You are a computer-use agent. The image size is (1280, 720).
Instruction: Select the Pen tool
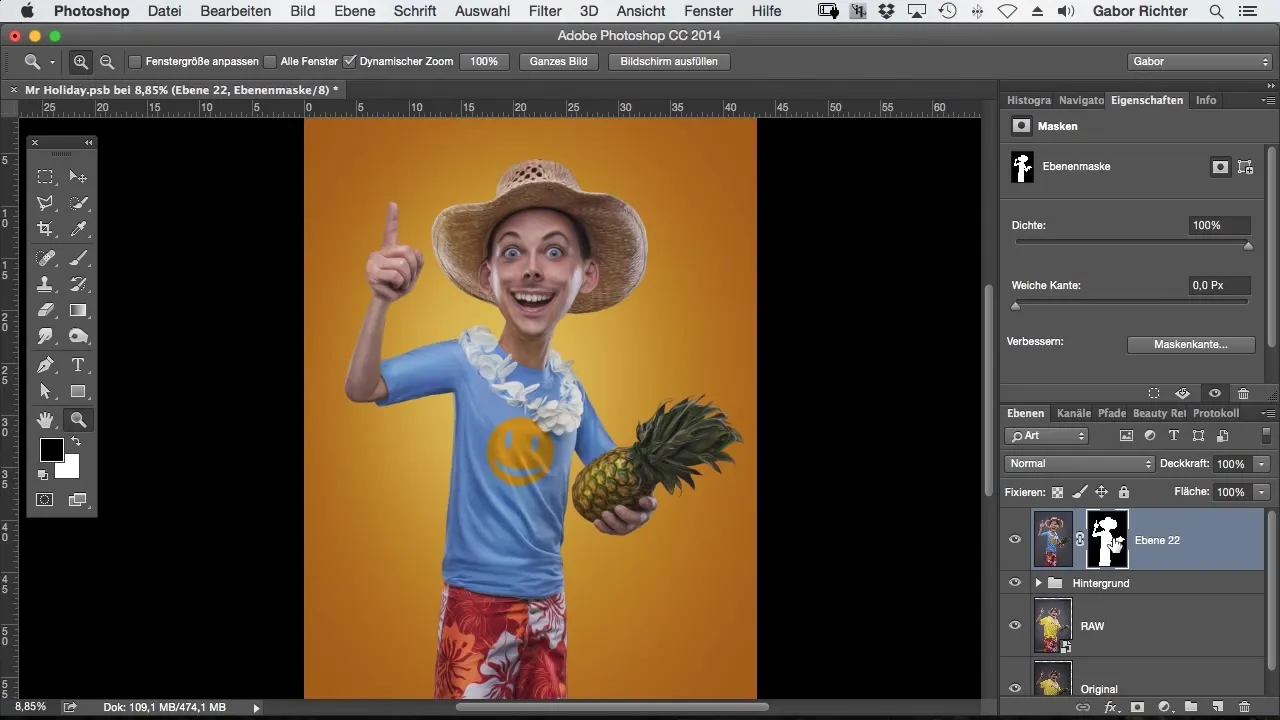point(45,366)
